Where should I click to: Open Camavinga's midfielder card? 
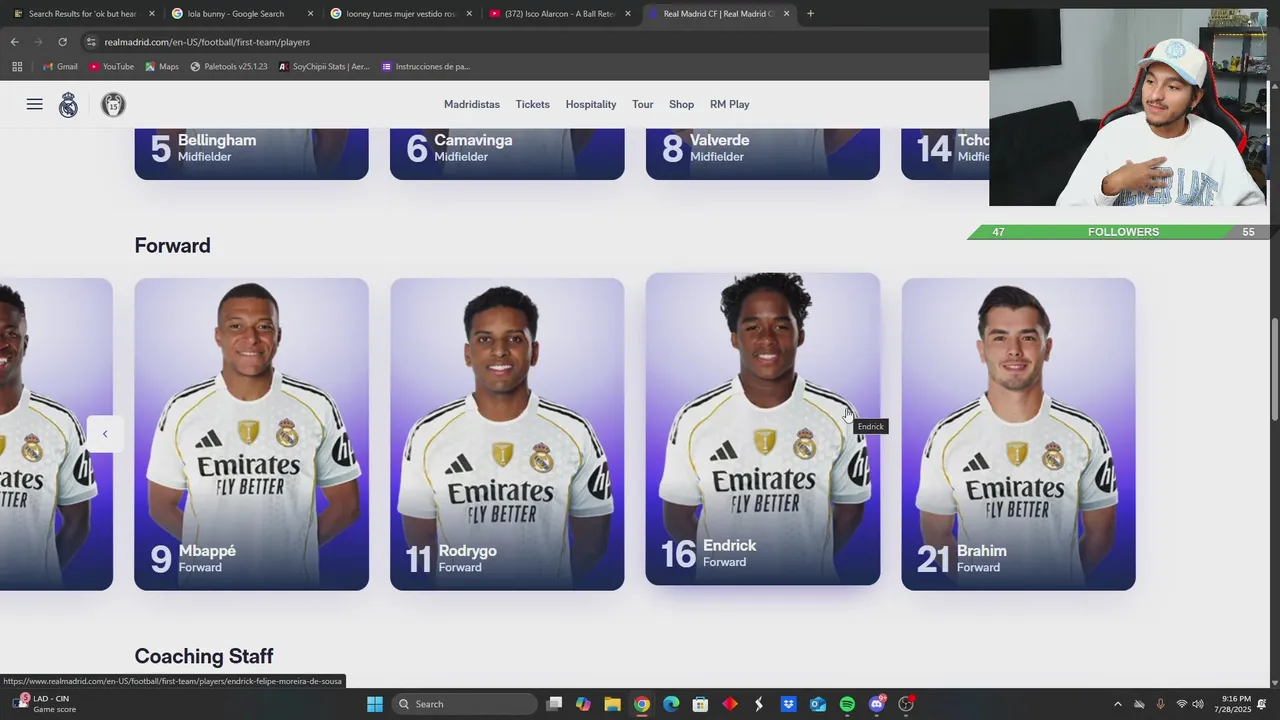(x=507, y=154)
